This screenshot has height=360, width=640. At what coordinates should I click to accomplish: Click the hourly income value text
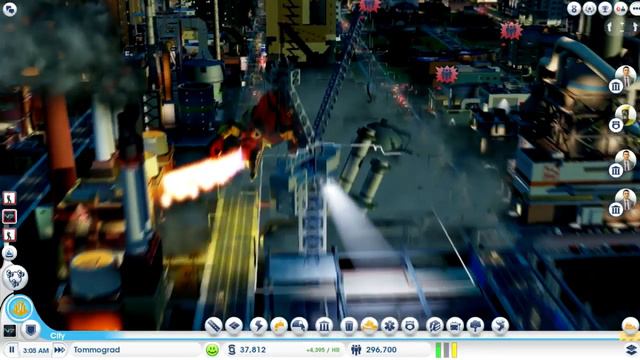(x=323, y=350)
